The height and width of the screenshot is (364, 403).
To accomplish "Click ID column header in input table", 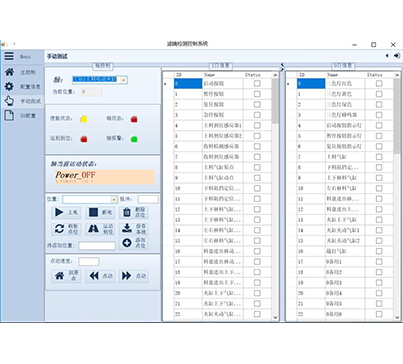I will tap(188, 75).
